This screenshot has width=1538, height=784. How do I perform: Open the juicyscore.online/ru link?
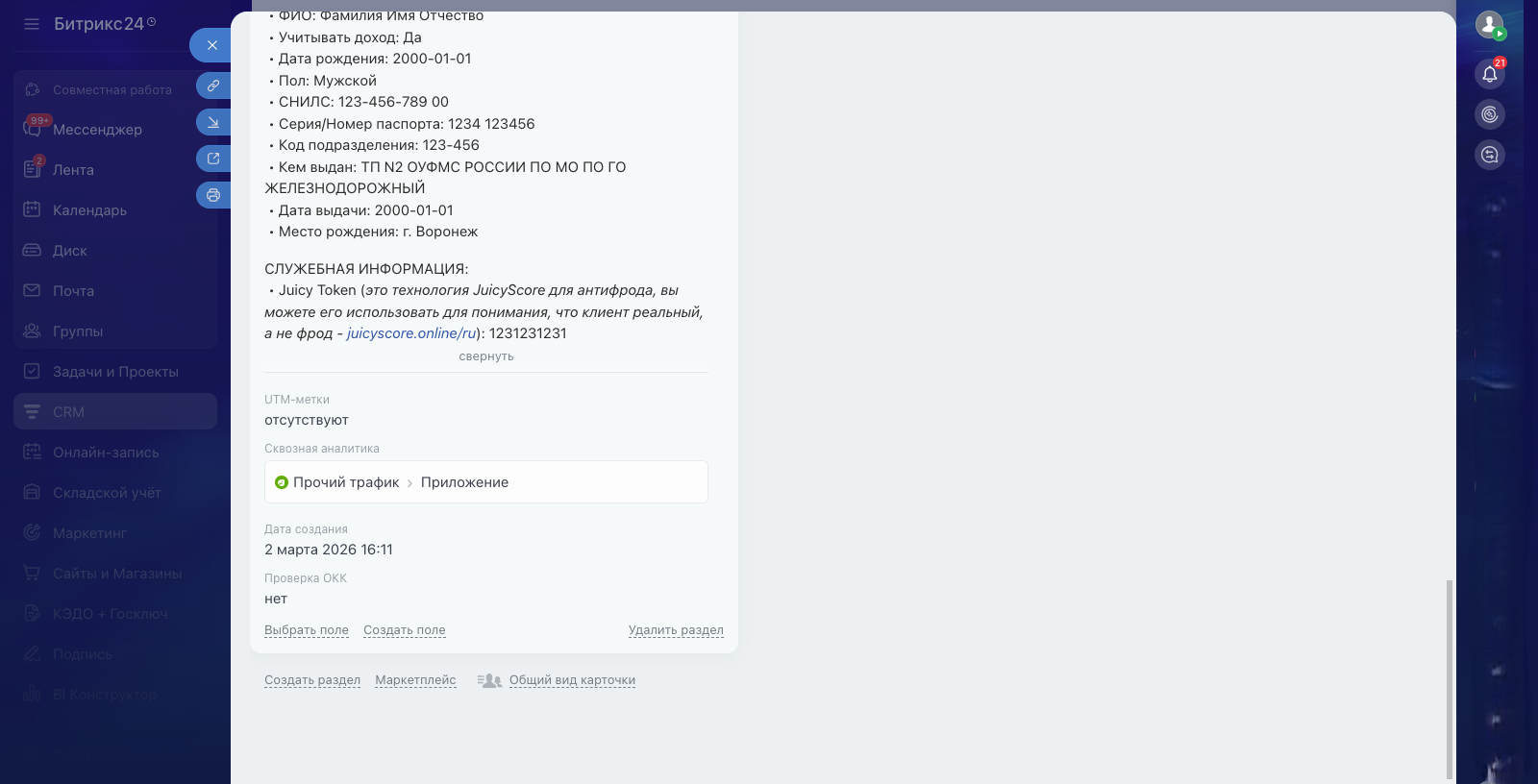click(x=410, y=333)
